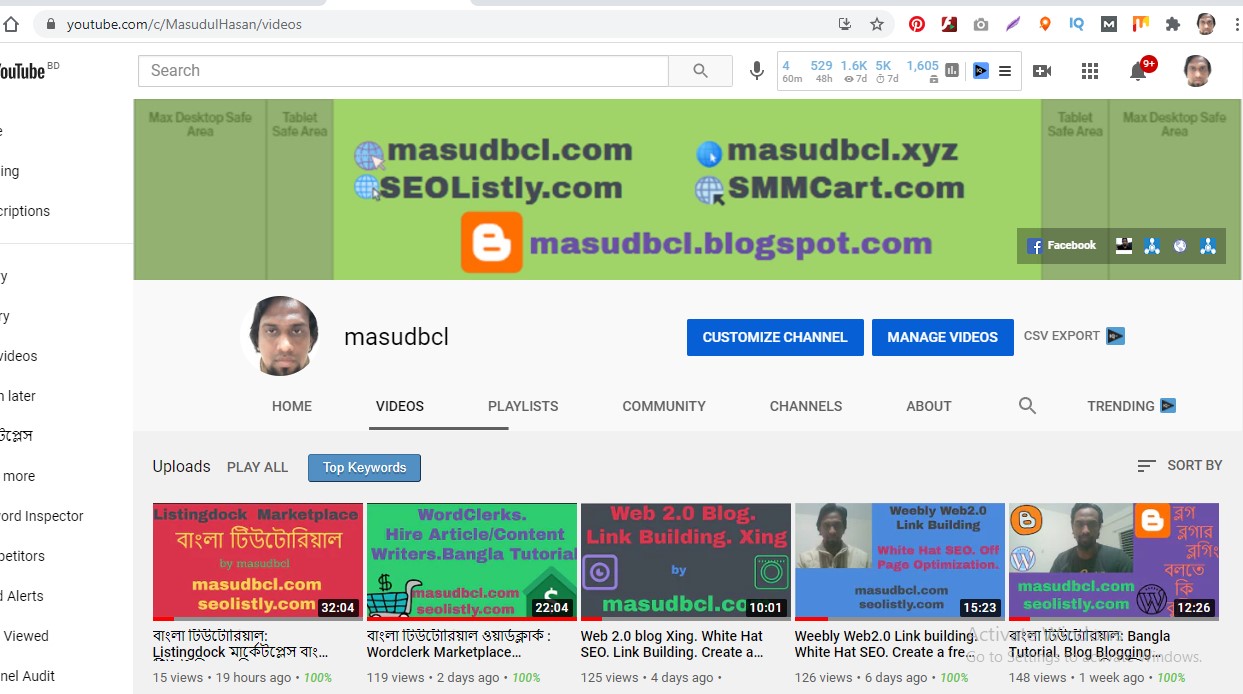The width and height of the screenshot is (1243, 694).
Task: Bookmark this page with star icon
Action: point(877,24)
